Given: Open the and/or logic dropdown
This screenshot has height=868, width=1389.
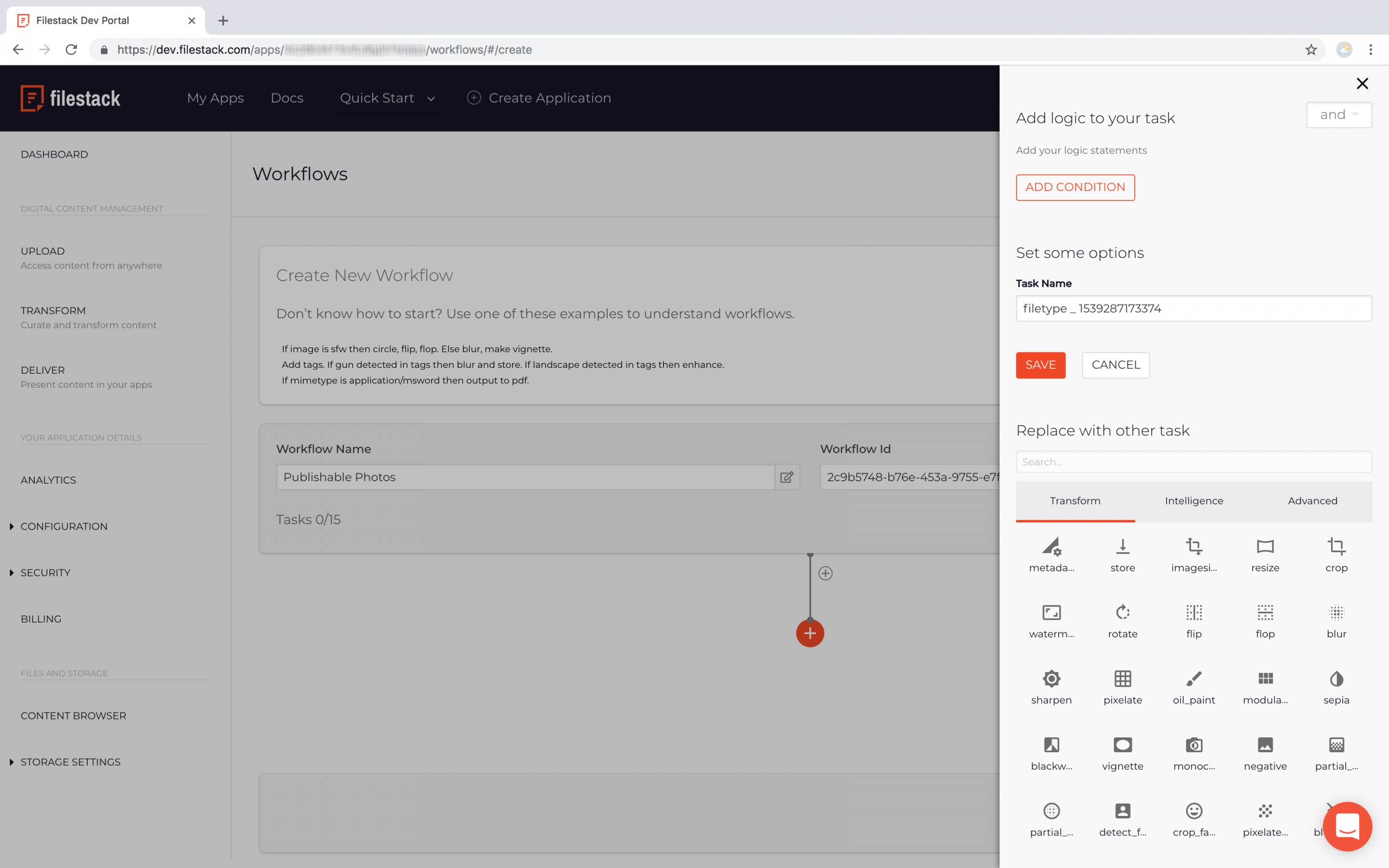Looking at the screenshot, I should tap(1338, 115).
